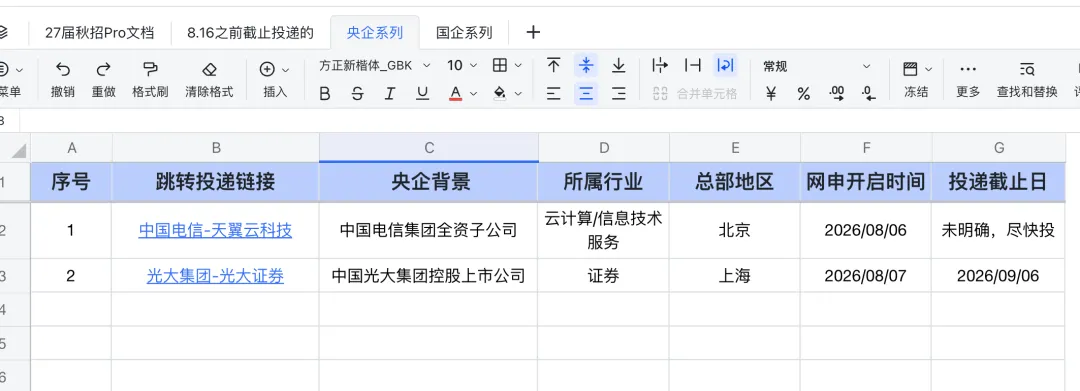Apply underline formatting

point(422,94)
